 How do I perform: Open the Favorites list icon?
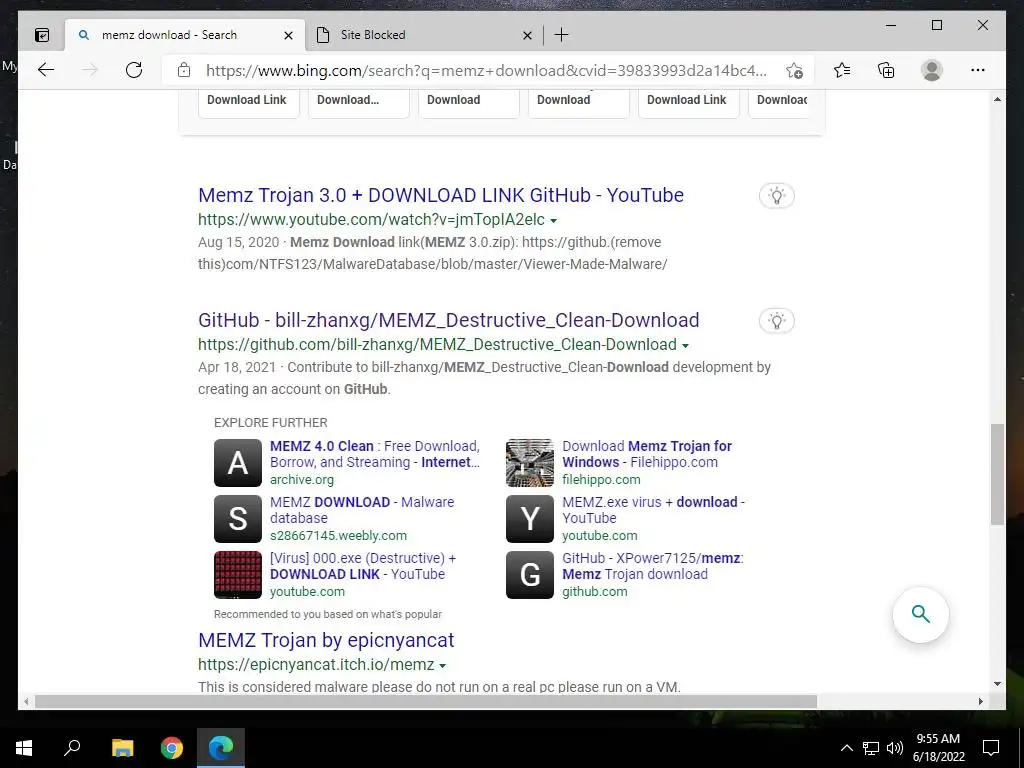pyautogui.click(x=842, y=70)
